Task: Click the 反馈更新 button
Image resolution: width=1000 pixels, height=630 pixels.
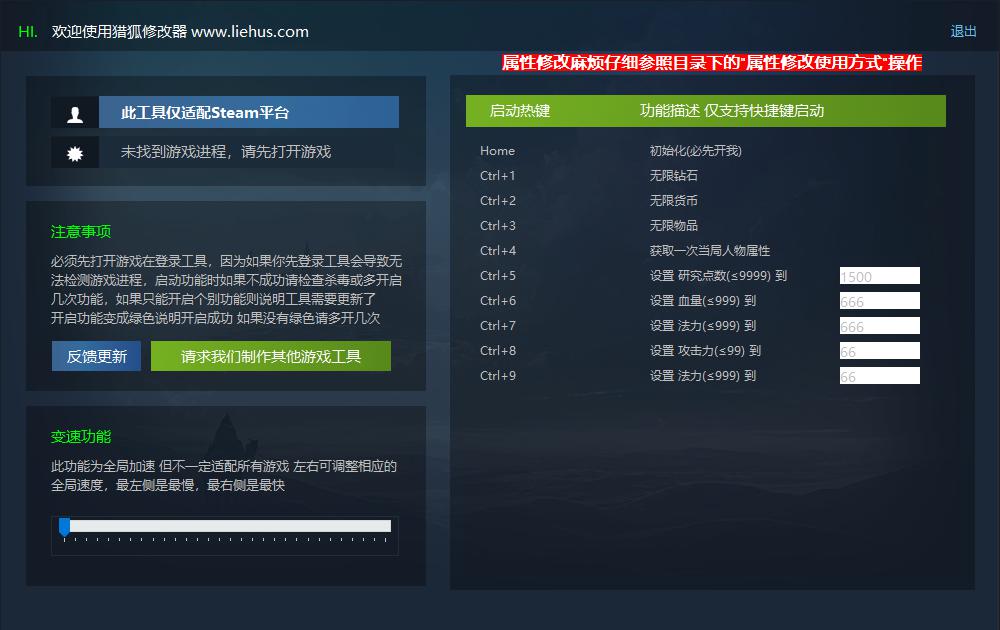Action: (x=96, y=356)
